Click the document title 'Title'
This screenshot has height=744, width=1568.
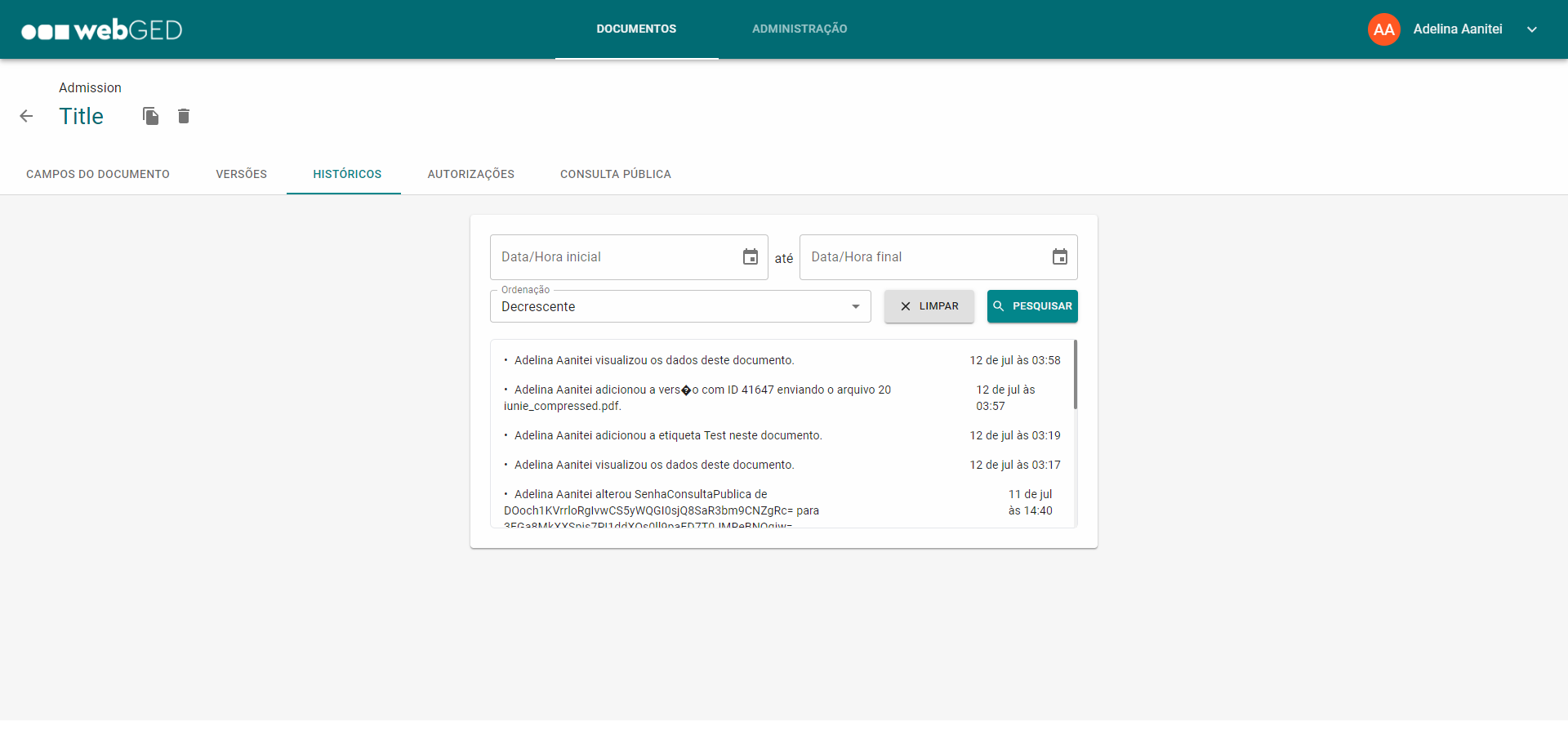coord(81,116)
